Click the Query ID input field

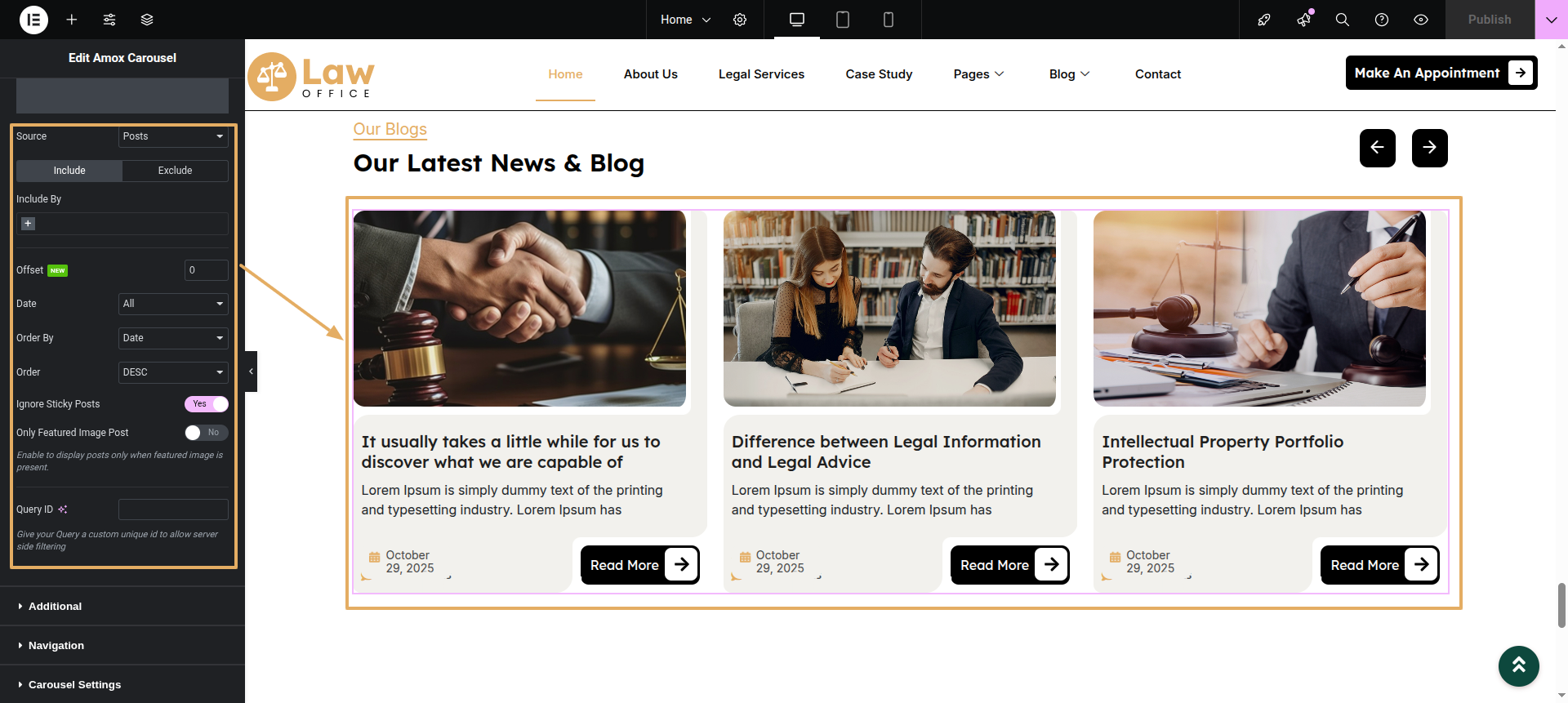pos(173,509)
